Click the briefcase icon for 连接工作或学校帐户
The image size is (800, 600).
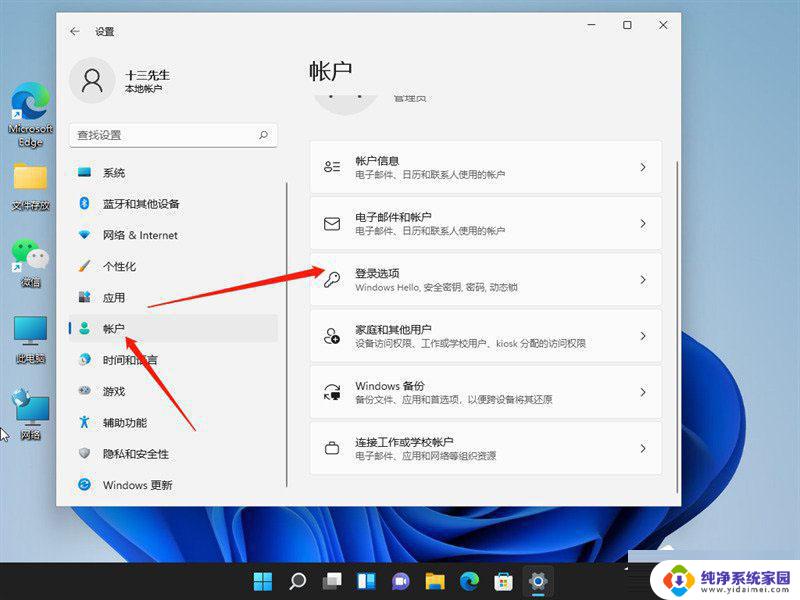click(332, 448)
